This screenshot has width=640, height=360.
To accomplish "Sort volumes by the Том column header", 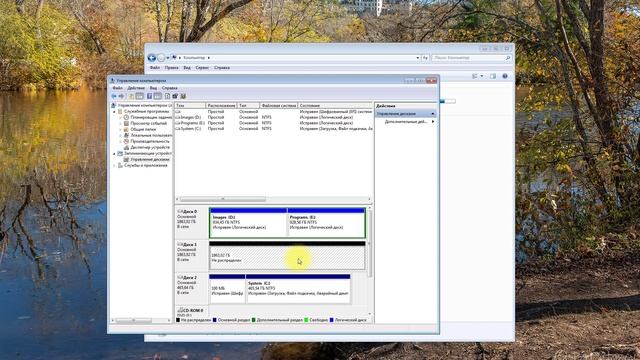I will tap(190, 106).
